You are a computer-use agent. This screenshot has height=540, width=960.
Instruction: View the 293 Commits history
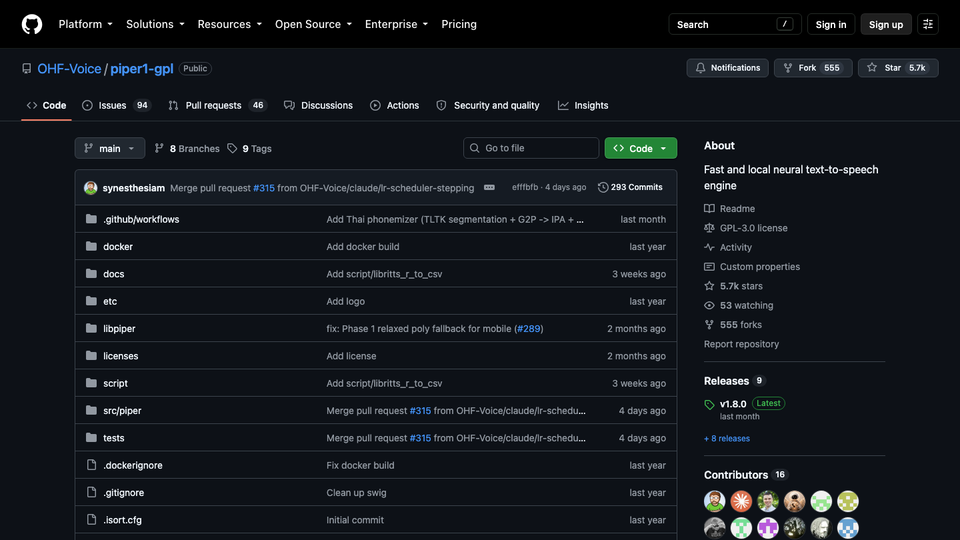[630, 187]
